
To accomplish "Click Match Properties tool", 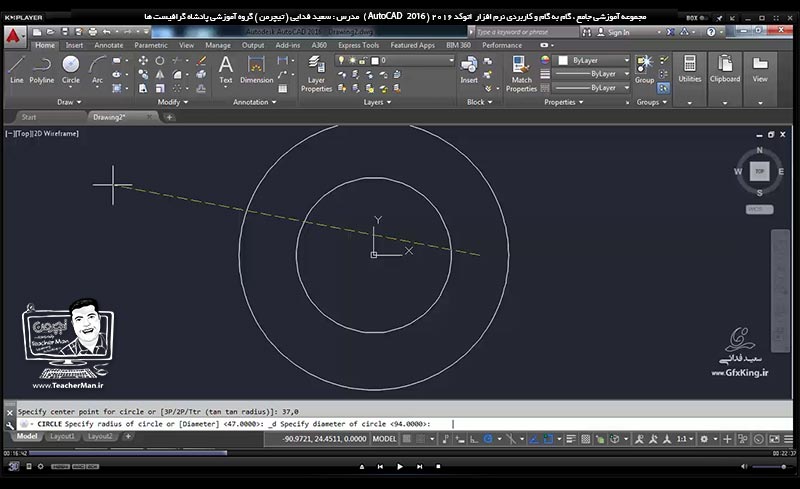I will point(521,74).
